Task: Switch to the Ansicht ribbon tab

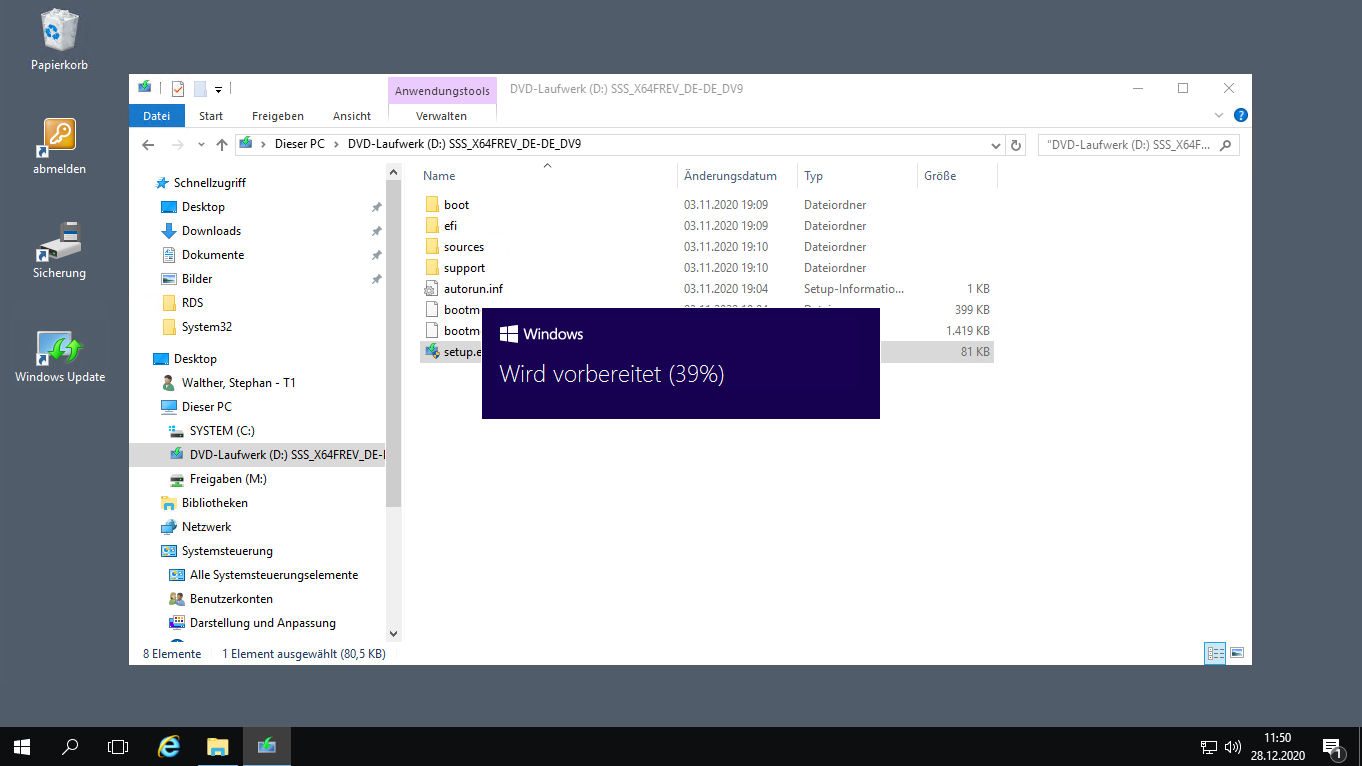Action: (x=352, y=116)
